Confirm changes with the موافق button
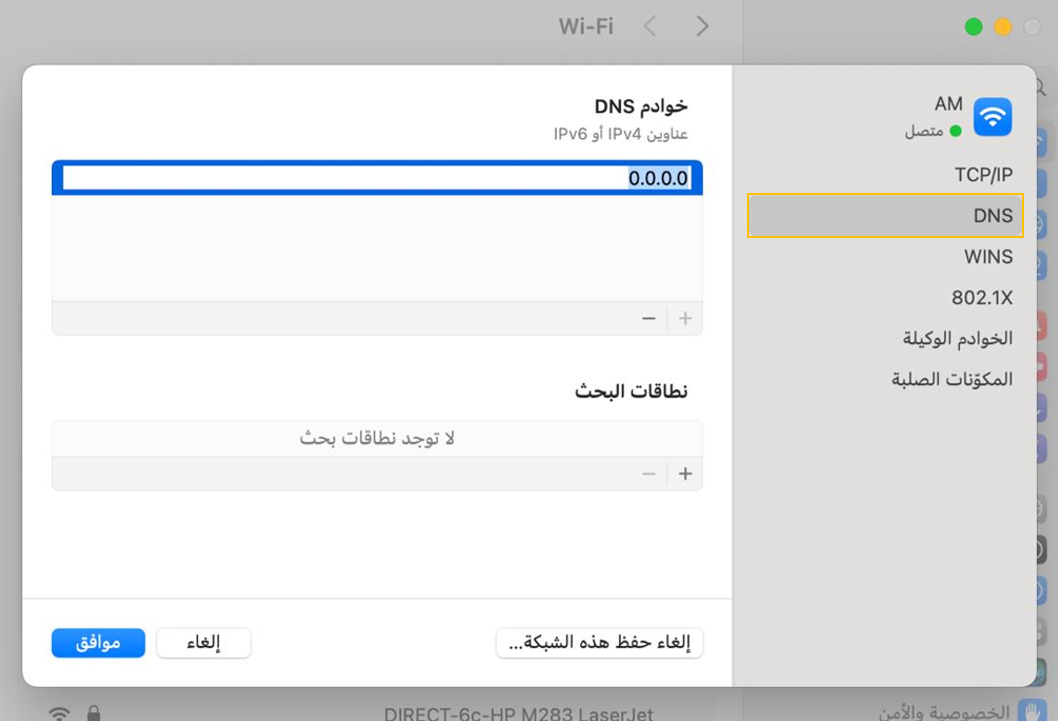Image resolution: width=1058 pixels, height=721 pixels. 98,643
